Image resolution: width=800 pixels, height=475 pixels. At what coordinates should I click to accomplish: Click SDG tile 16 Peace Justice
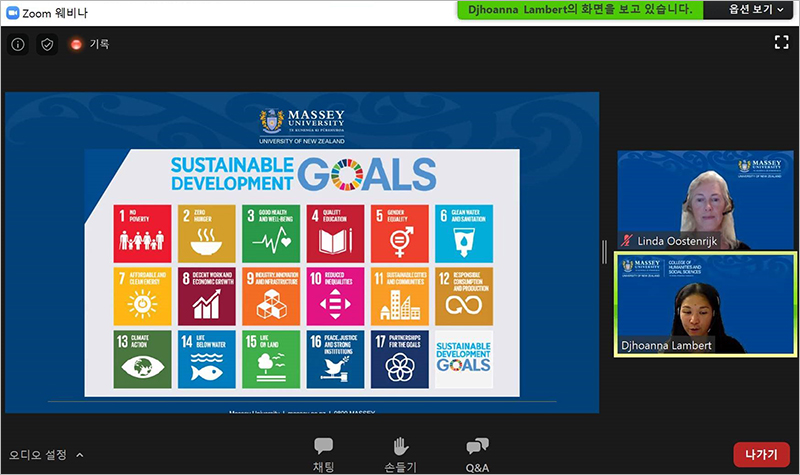click(x=335, y=359)
